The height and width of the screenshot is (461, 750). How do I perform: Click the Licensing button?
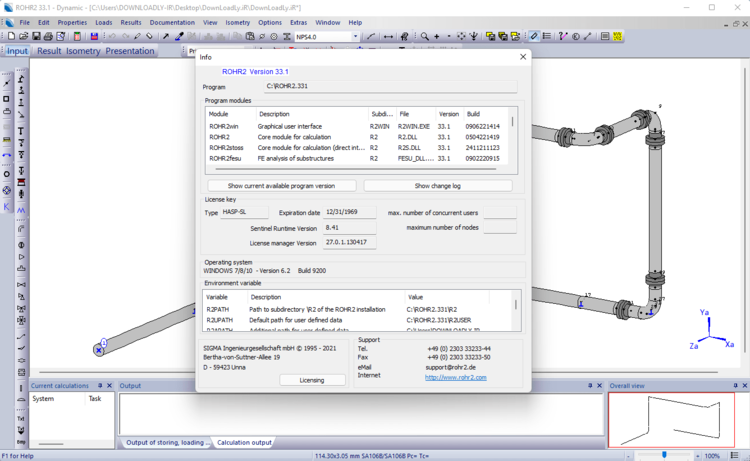[312, 380]
